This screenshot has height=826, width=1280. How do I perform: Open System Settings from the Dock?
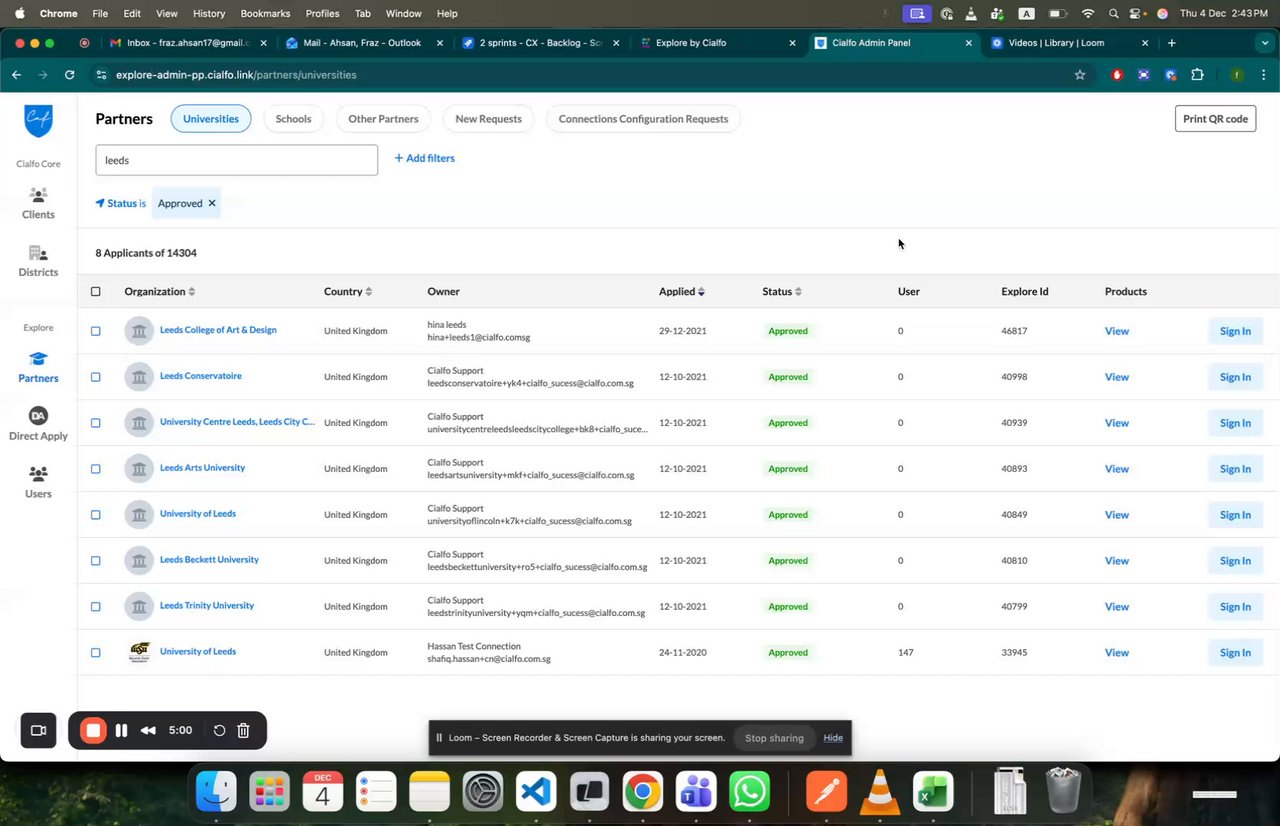click(x=483, y=792)
